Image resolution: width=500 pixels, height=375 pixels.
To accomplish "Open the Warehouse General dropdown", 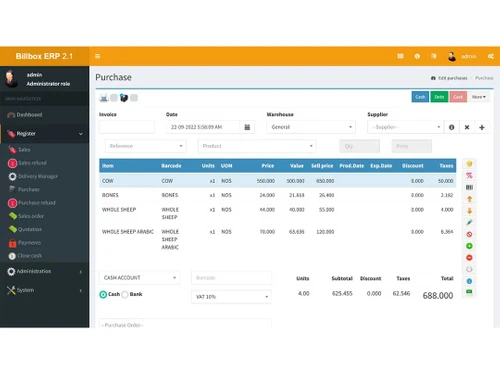I will [311, 127].
